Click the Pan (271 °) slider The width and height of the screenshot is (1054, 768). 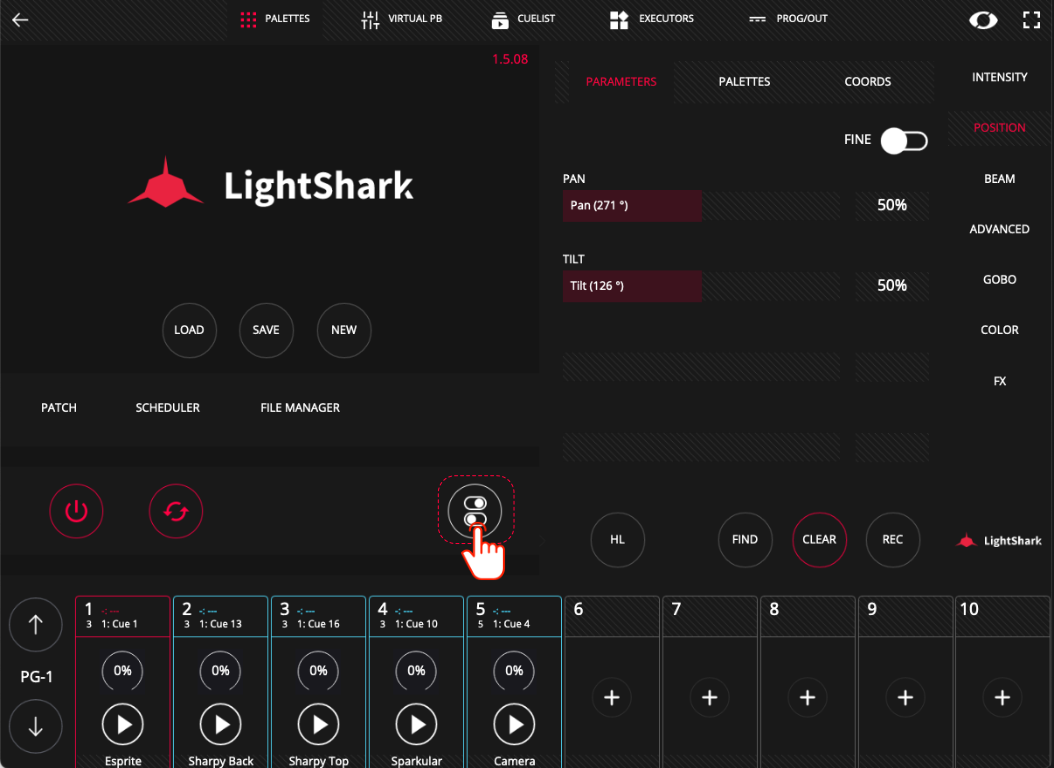pyautogui.click(x=701, y=206)
